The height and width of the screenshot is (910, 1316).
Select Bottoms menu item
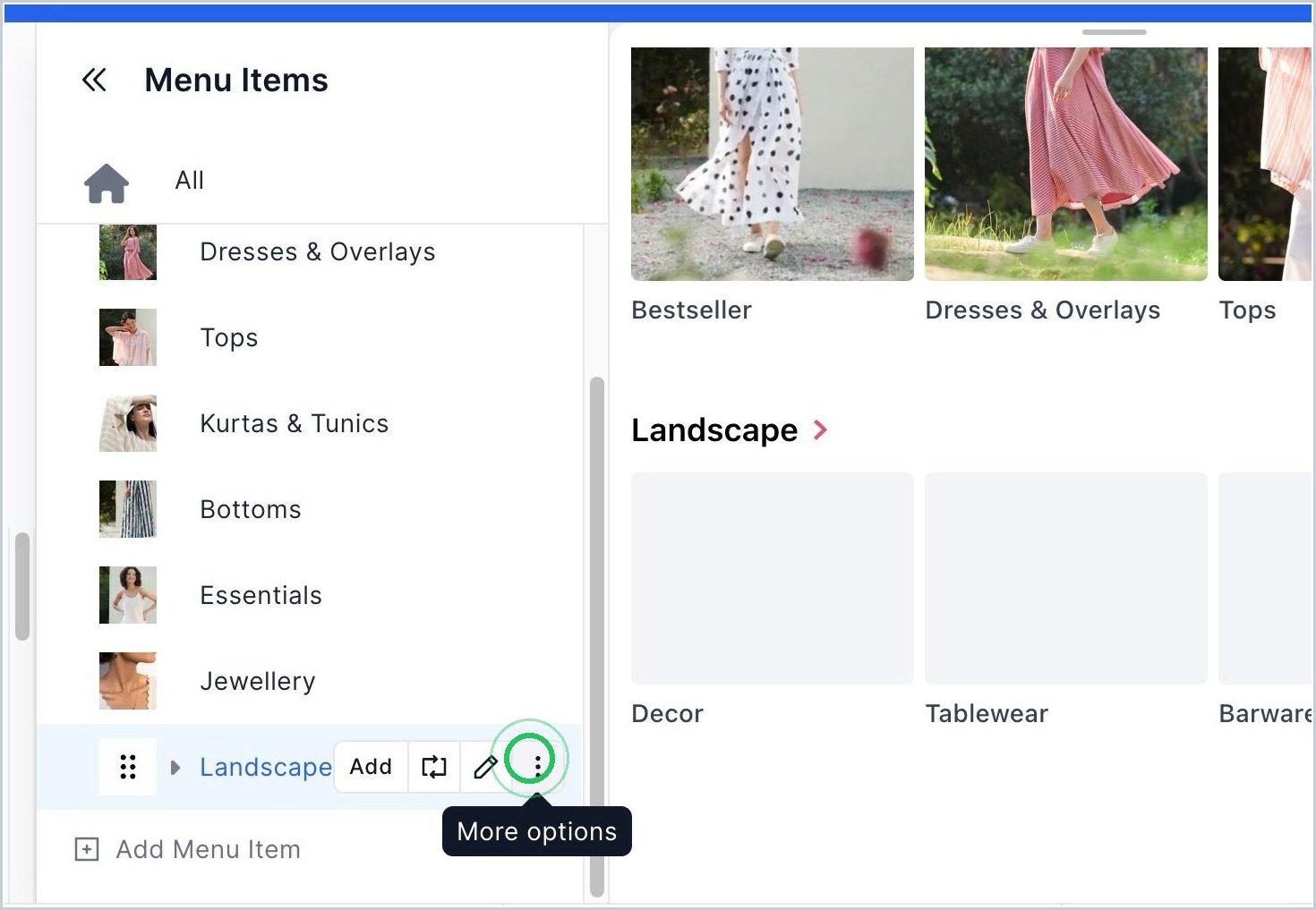pos(251,509)
